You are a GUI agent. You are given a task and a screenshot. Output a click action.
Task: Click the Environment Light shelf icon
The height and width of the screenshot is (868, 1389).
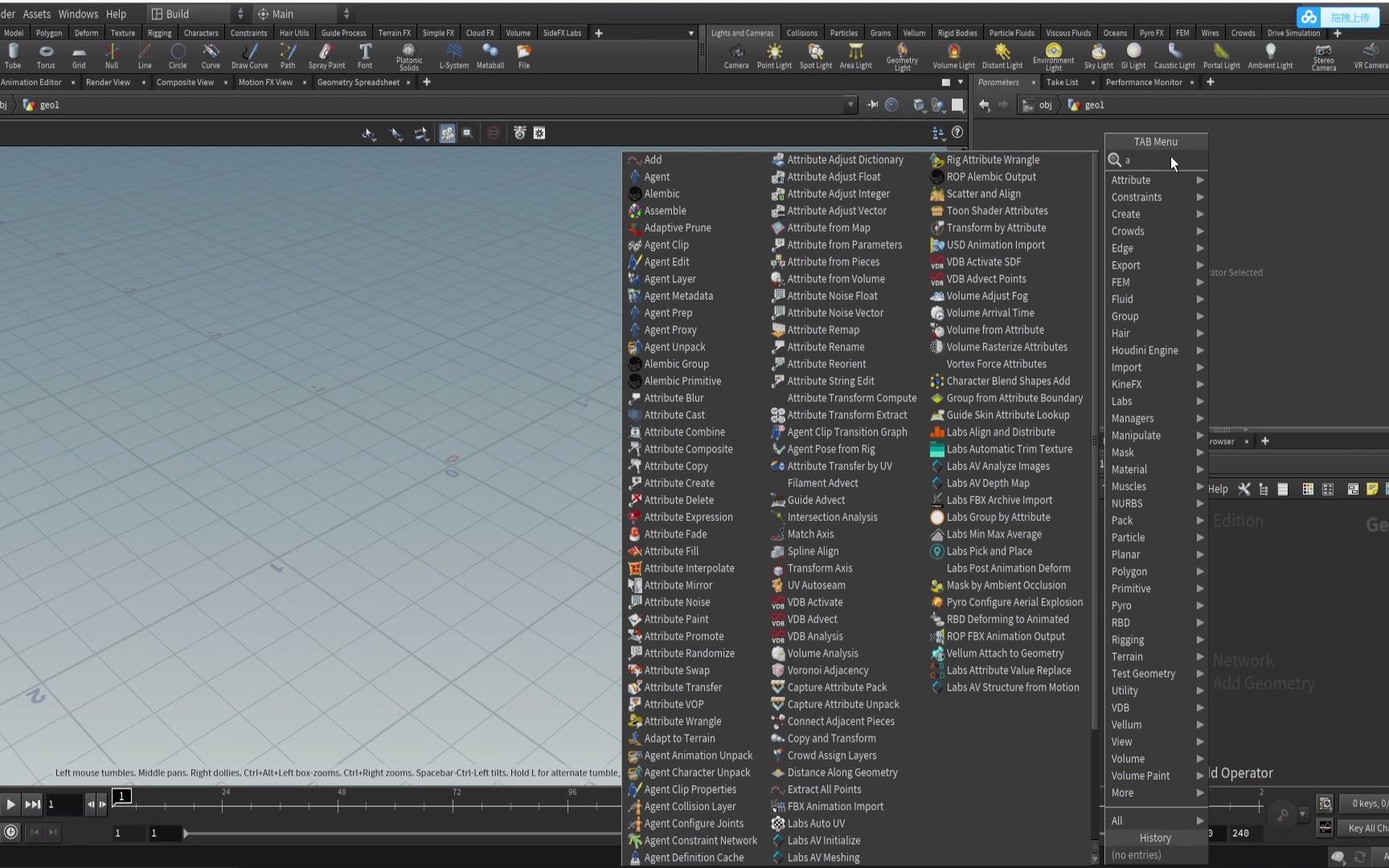tap(1053, 55)
